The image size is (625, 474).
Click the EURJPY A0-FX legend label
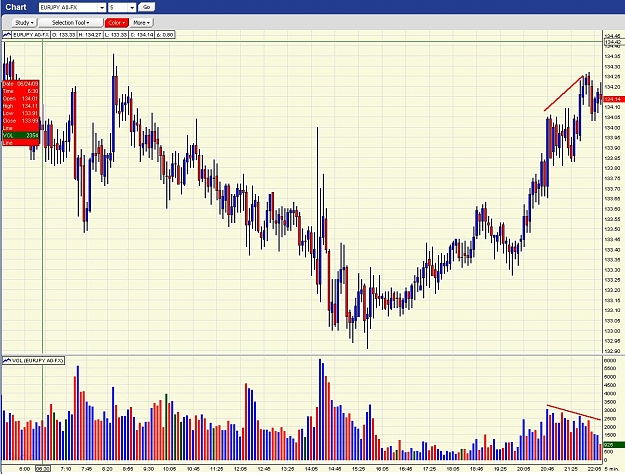tap(31, 35)
